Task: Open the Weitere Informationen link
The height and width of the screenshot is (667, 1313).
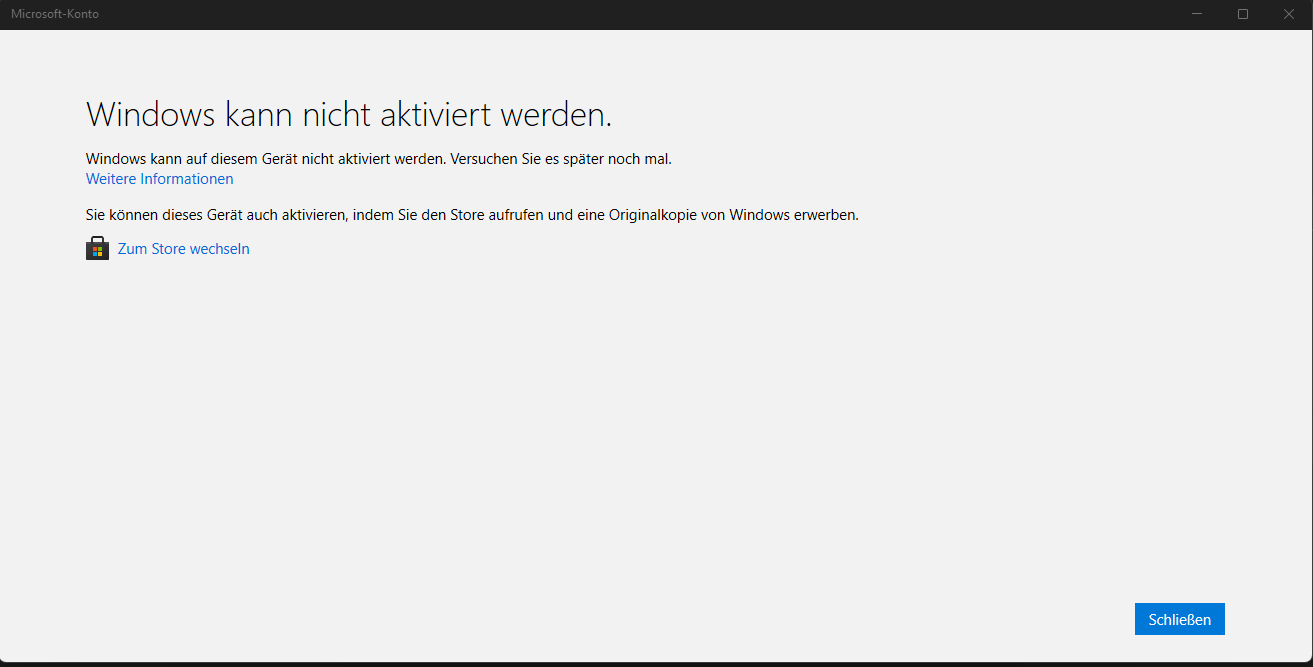Action: (x=160, y=179)
